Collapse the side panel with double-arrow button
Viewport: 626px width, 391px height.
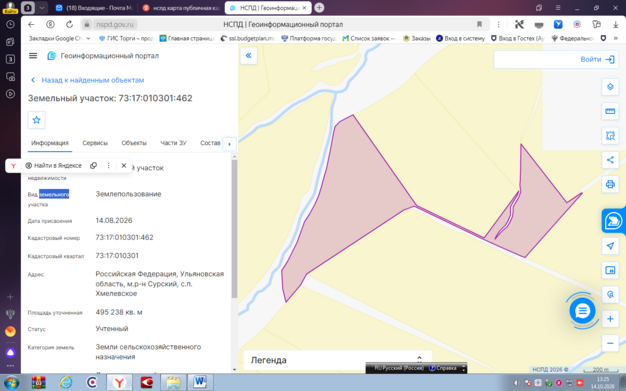(x=248, y=56)
